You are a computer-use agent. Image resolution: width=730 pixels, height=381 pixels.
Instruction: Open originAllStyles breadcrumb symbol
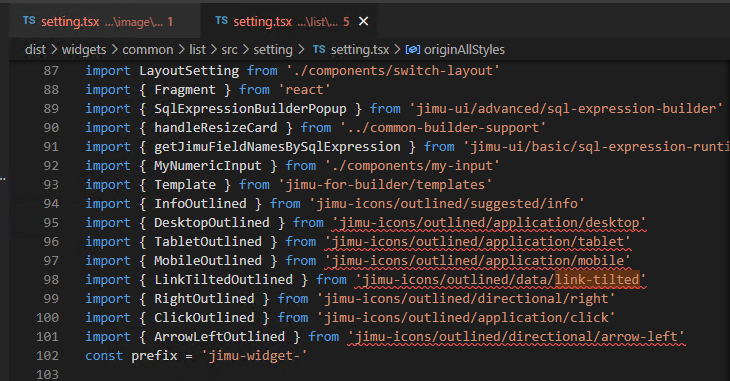point(464,49)
